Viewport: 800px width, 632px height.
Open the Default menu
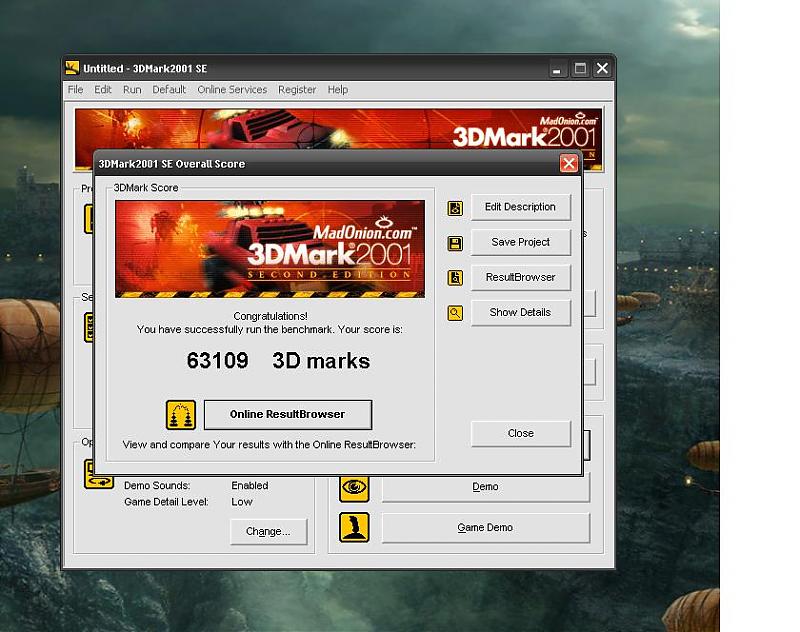[169, 89]
